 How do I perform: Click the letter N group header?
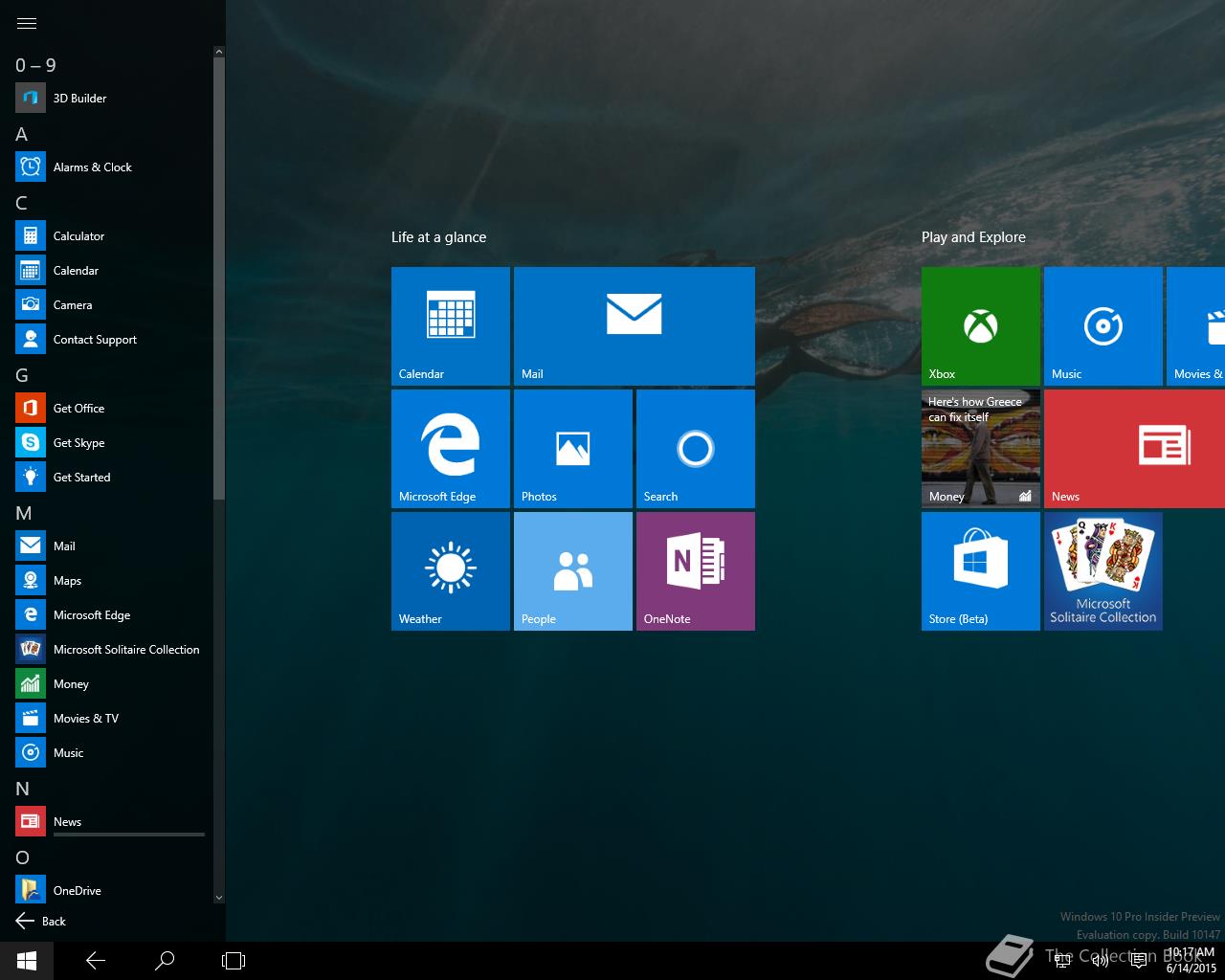[23, 789]
